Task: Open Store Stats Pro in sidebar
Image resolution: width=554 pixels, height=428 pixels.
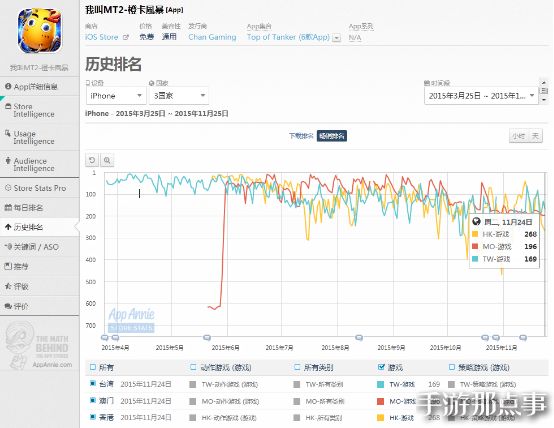Action: [x=39, y=188]
